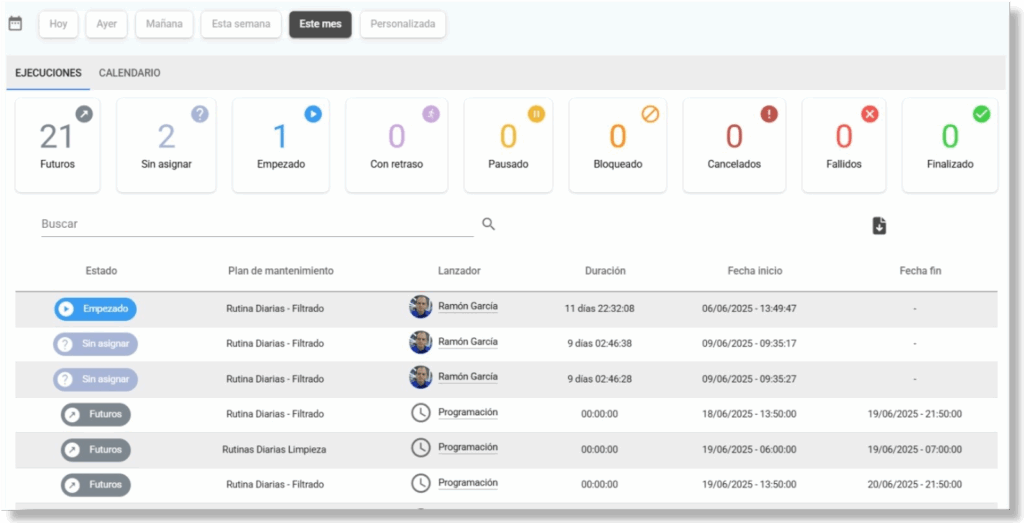
Task: Click the red Fallidos X icon
Action: [869, 114]
